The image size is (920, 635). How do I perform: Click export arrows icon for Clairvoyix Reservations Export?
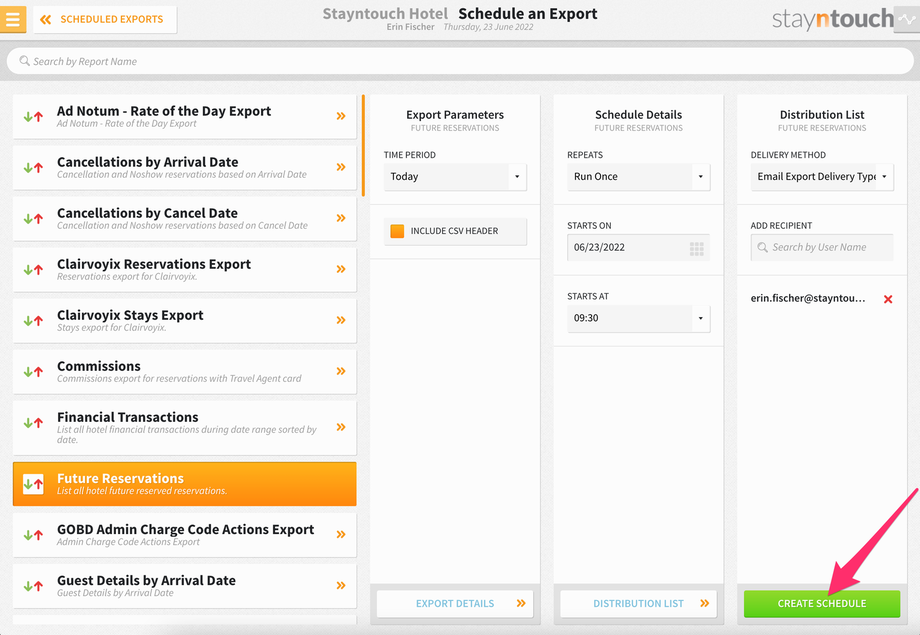click(x=33, y=270)
